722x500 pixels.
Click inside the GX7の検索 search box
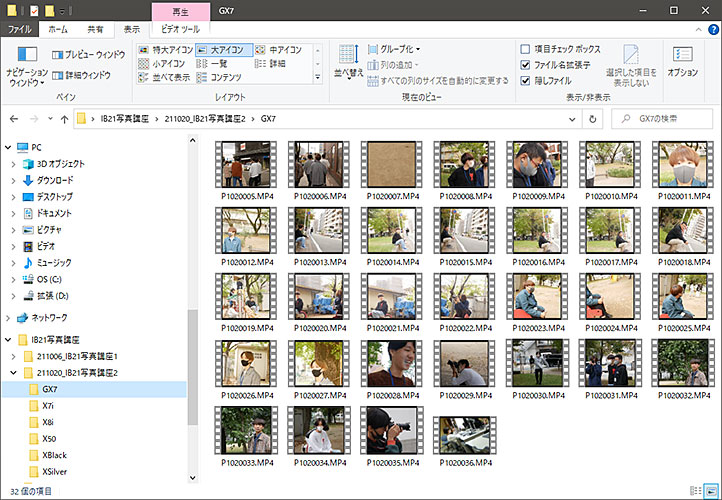pyautogui.click(x=670, y=119)
